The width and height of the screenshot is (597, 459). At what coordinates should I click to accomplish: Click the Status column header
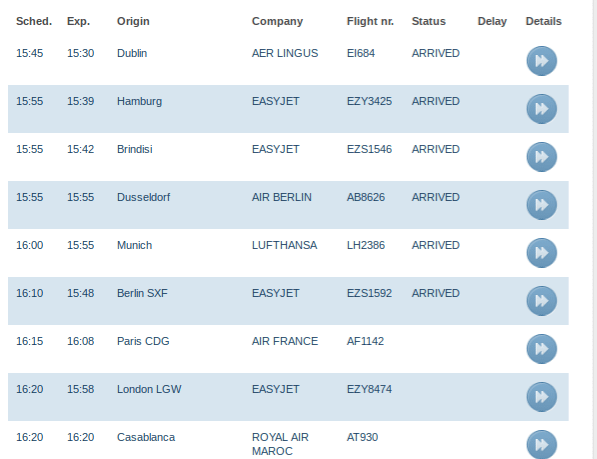[428, 21]
